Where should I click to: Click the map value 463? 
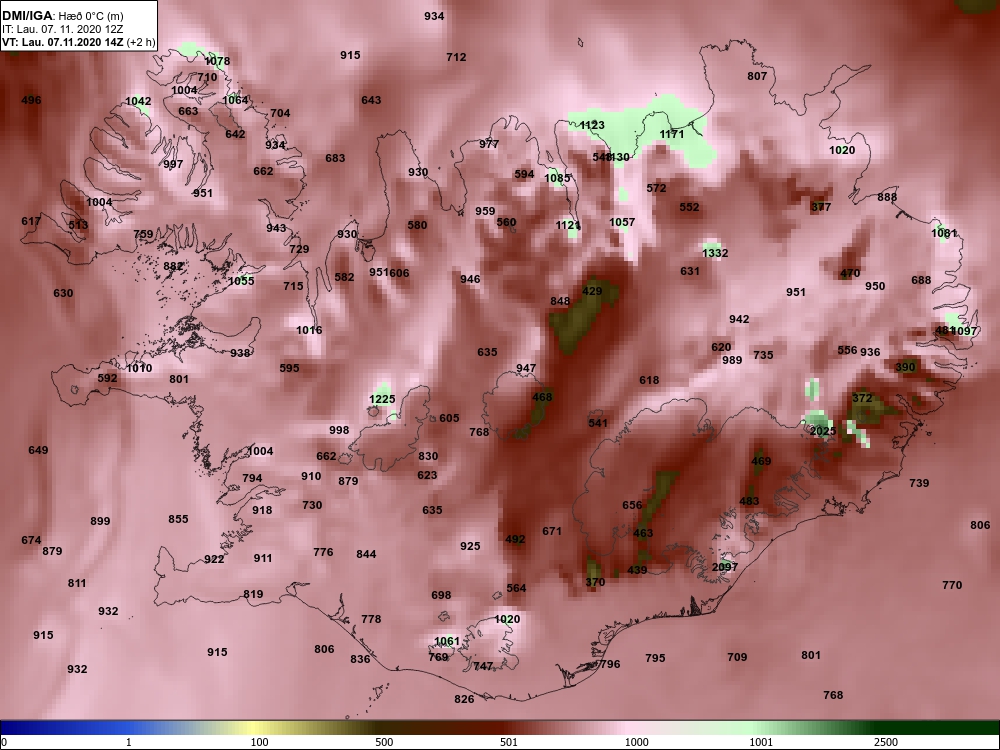pyautogui.click(x=643, y=533)
